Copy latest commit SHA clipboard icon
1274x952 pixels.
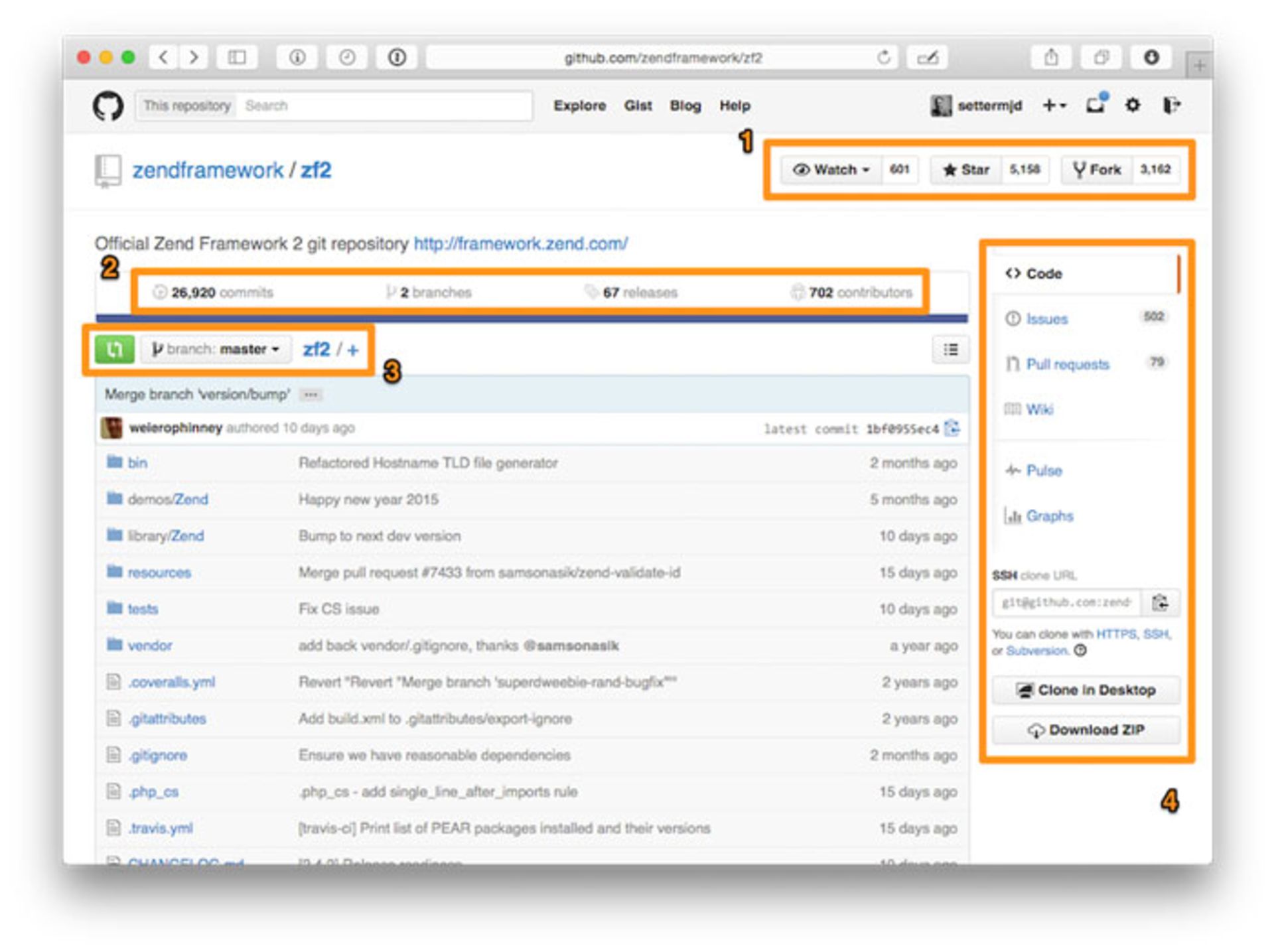point(952,428)
